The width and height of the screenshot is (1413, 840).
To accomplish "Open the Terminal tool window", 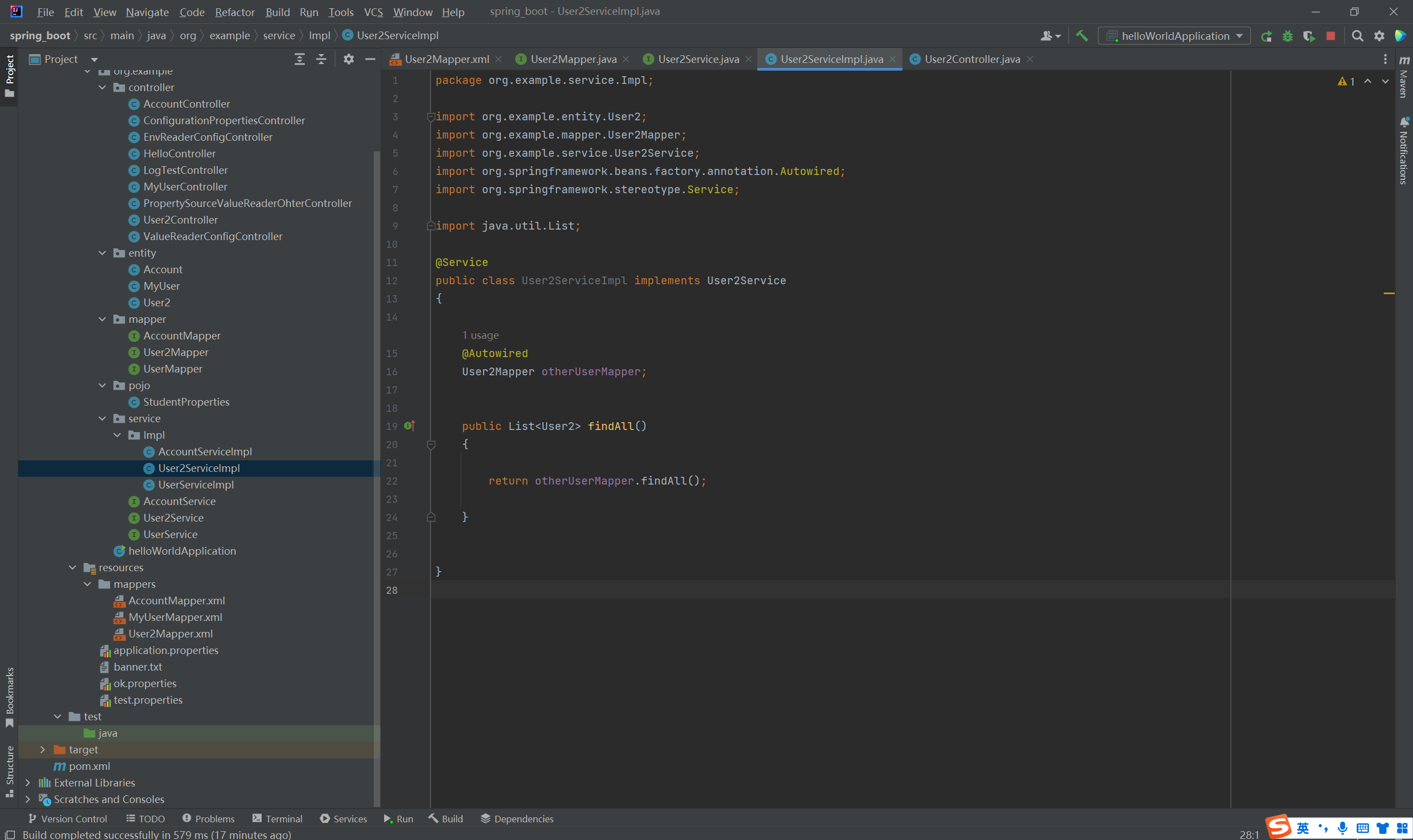I will pyautogui.click(x=278, y=818).
